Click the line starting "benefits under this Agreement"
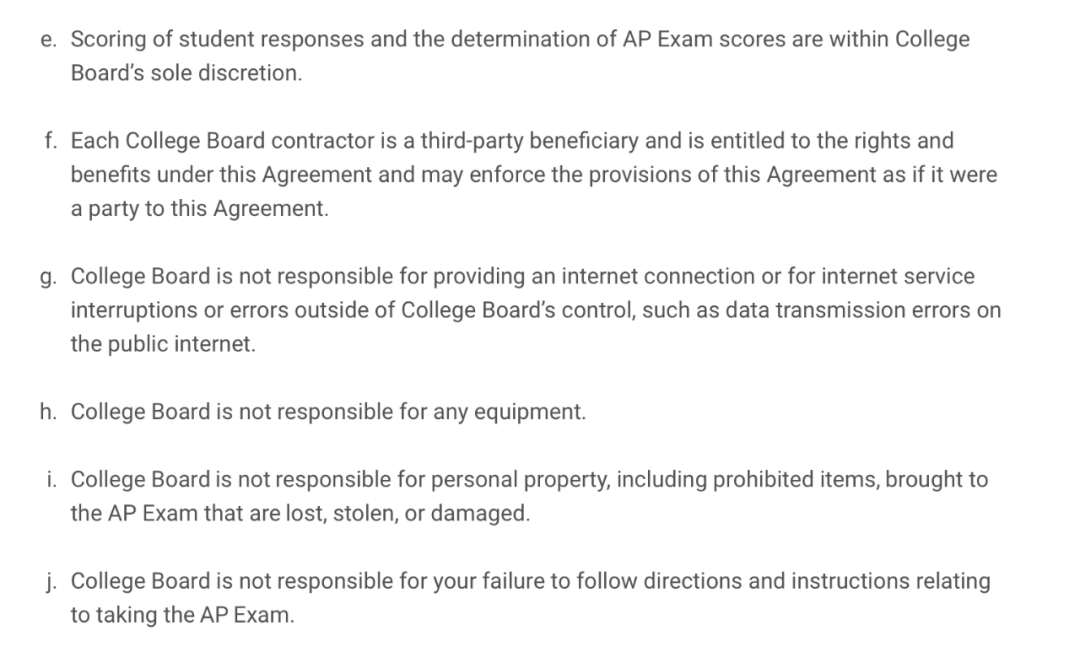This screenshot has width=1080, height=652. point(533,175)
